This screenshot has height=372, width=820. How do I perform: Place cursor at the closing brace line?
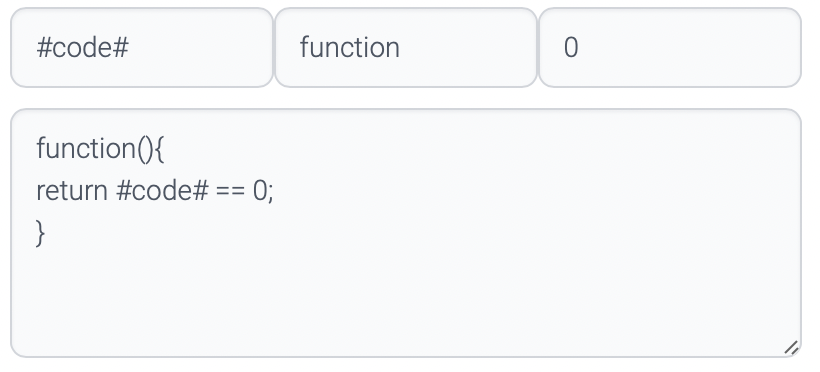41,233
